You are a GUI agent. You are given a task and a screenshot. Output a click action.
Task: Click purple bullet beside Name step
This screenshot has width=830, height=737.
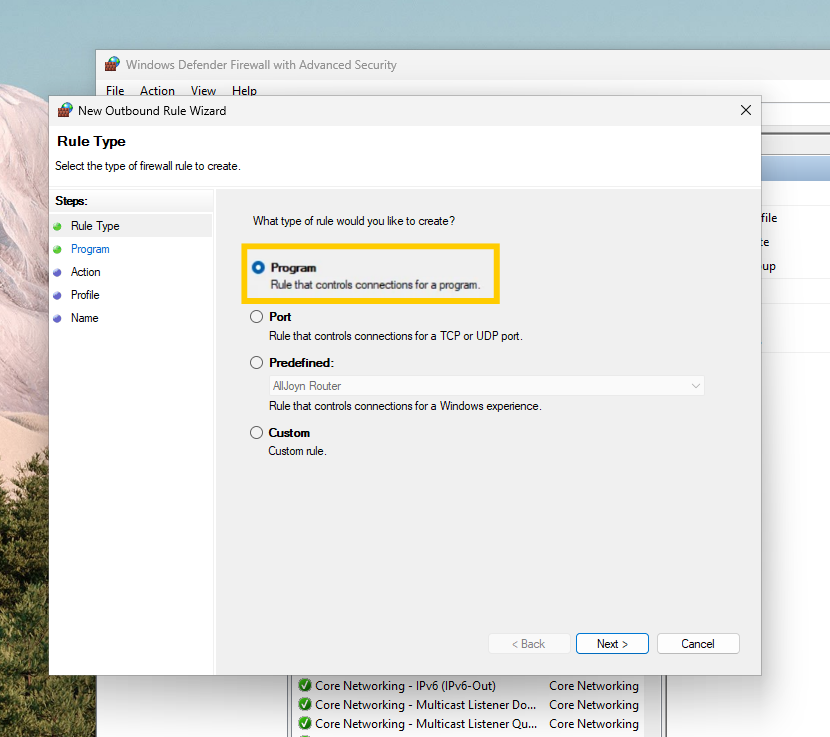pos(57,318)
